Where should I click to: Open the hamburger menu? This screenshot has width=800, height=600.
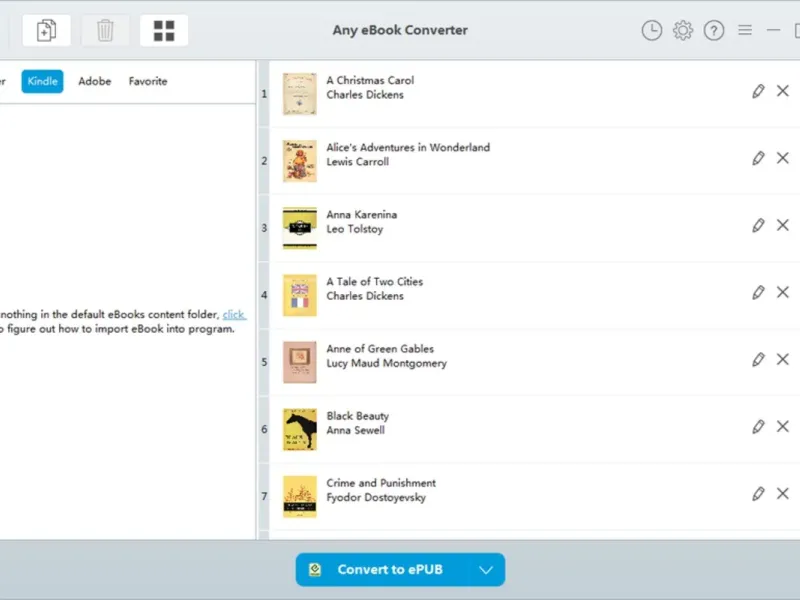(x=745, y=31)
